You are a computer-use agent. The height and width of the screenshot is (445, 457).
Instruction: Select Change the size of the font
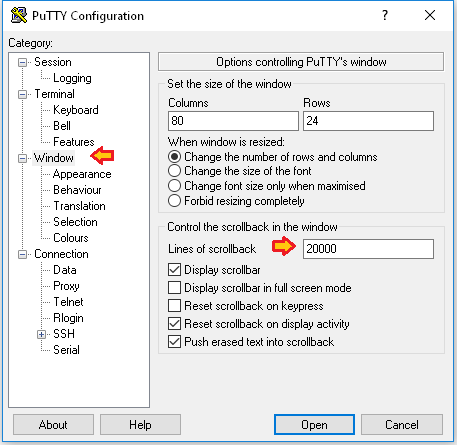(240, 171)
